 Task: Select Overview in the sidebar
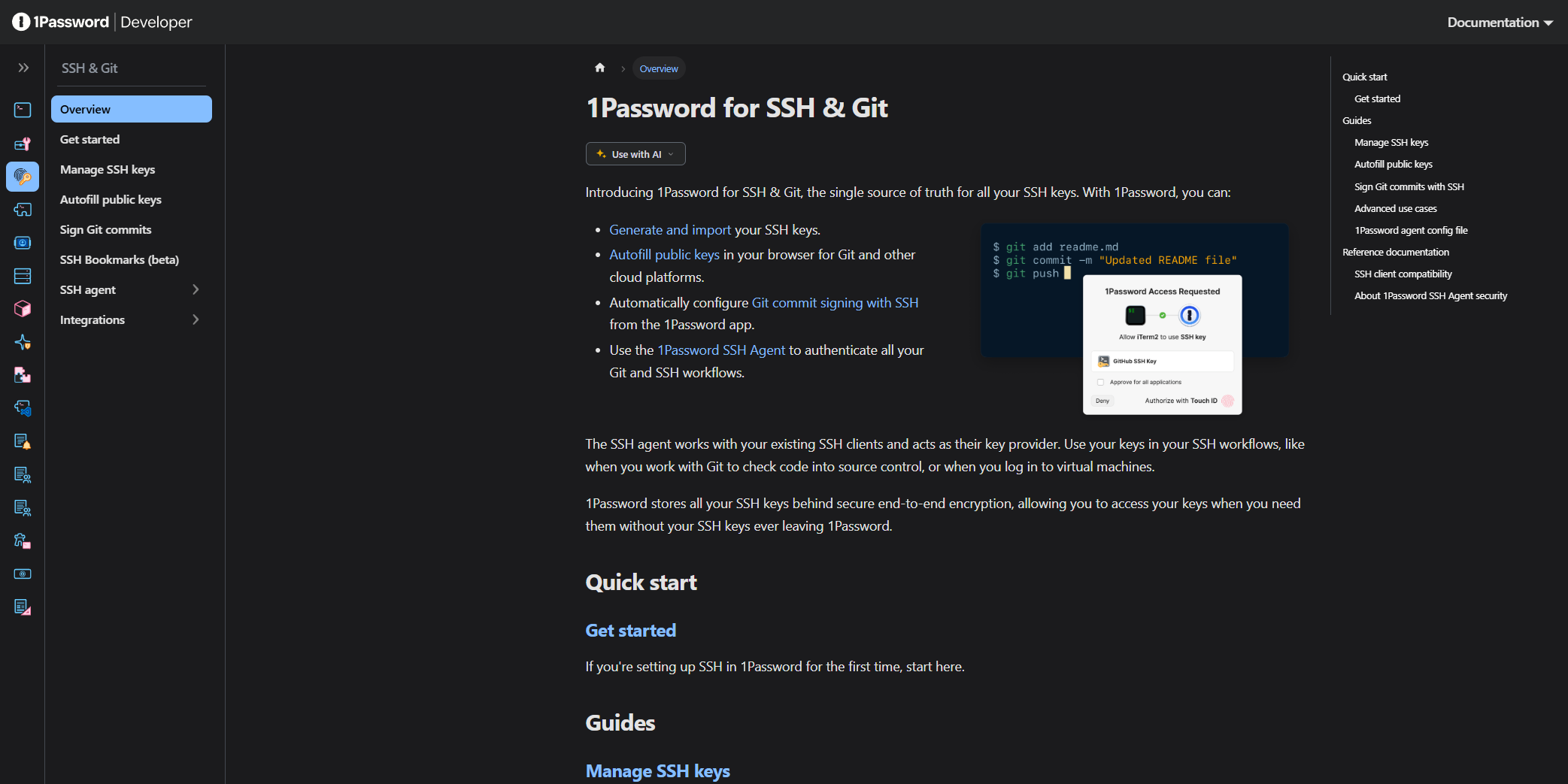[x=131, y=109]
